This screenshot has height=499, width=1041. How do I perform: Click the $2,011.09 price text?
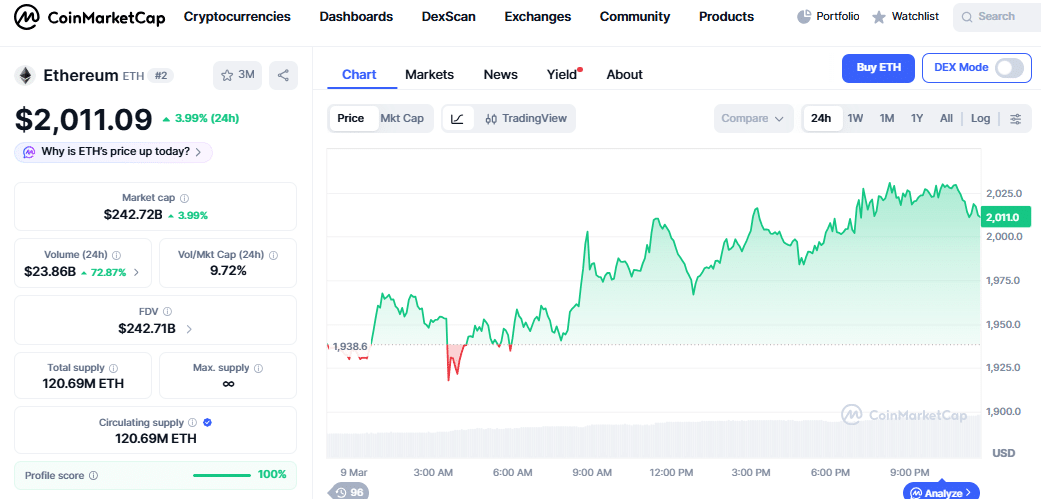(84, 119)
